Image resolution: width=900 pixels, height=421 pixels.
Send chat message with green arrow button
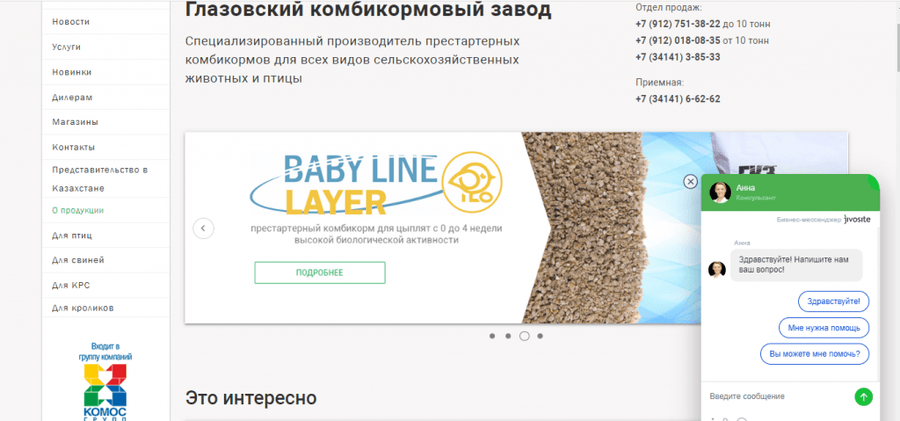[863, 396]
